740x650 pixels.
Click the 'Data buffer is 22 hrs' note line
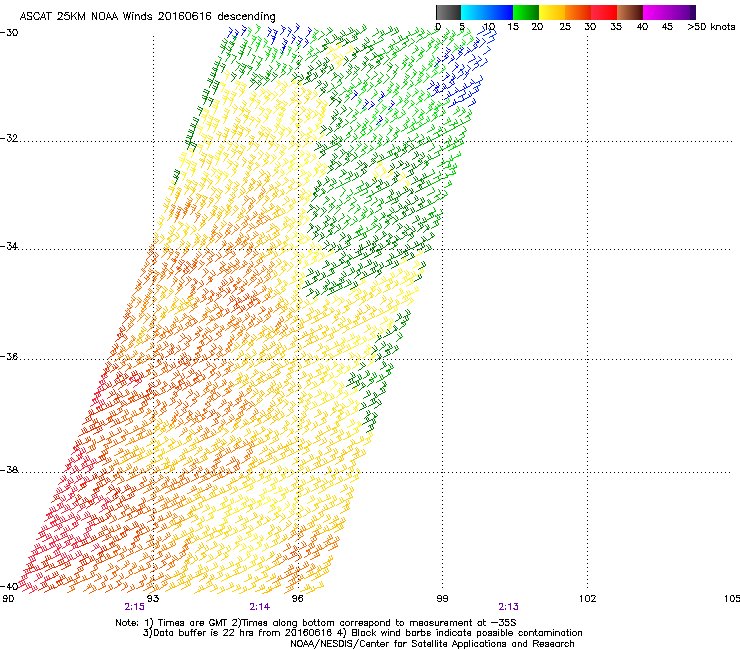362,633
